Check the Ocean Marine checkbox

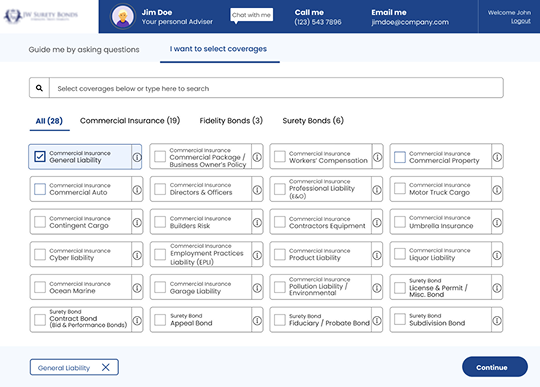pyautogui.click(x=40, y=287)
